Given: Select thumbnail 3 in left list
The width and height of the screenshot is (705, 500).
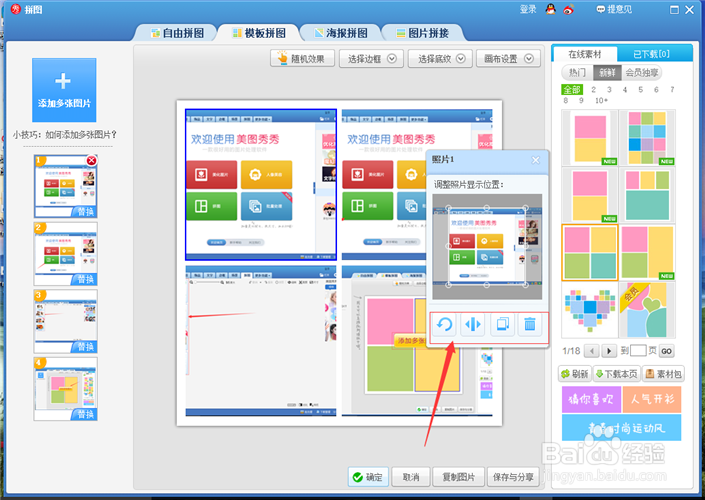Looking at the screenshot, I should click(66, 321).
